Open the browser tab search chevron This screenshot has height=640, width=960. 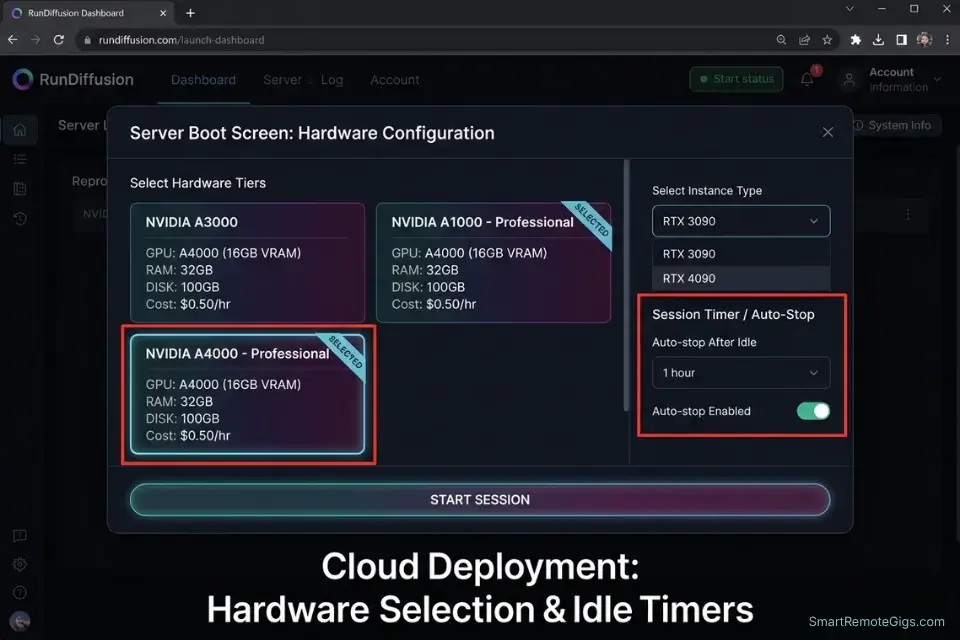click(x=849, y=9)
